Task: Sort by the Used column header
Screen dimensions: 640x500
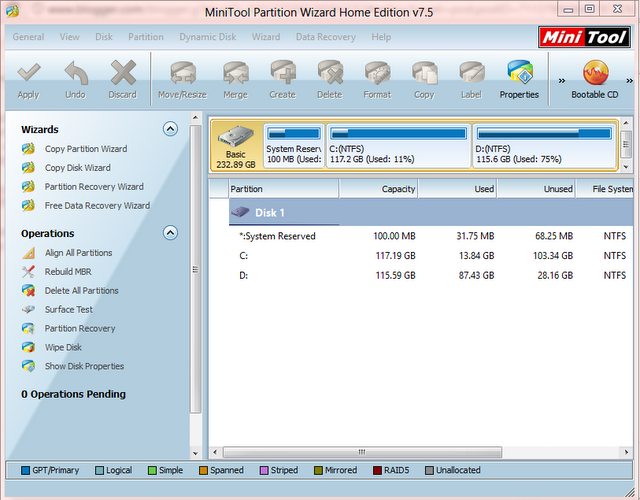Action: (x=457, y=189)
